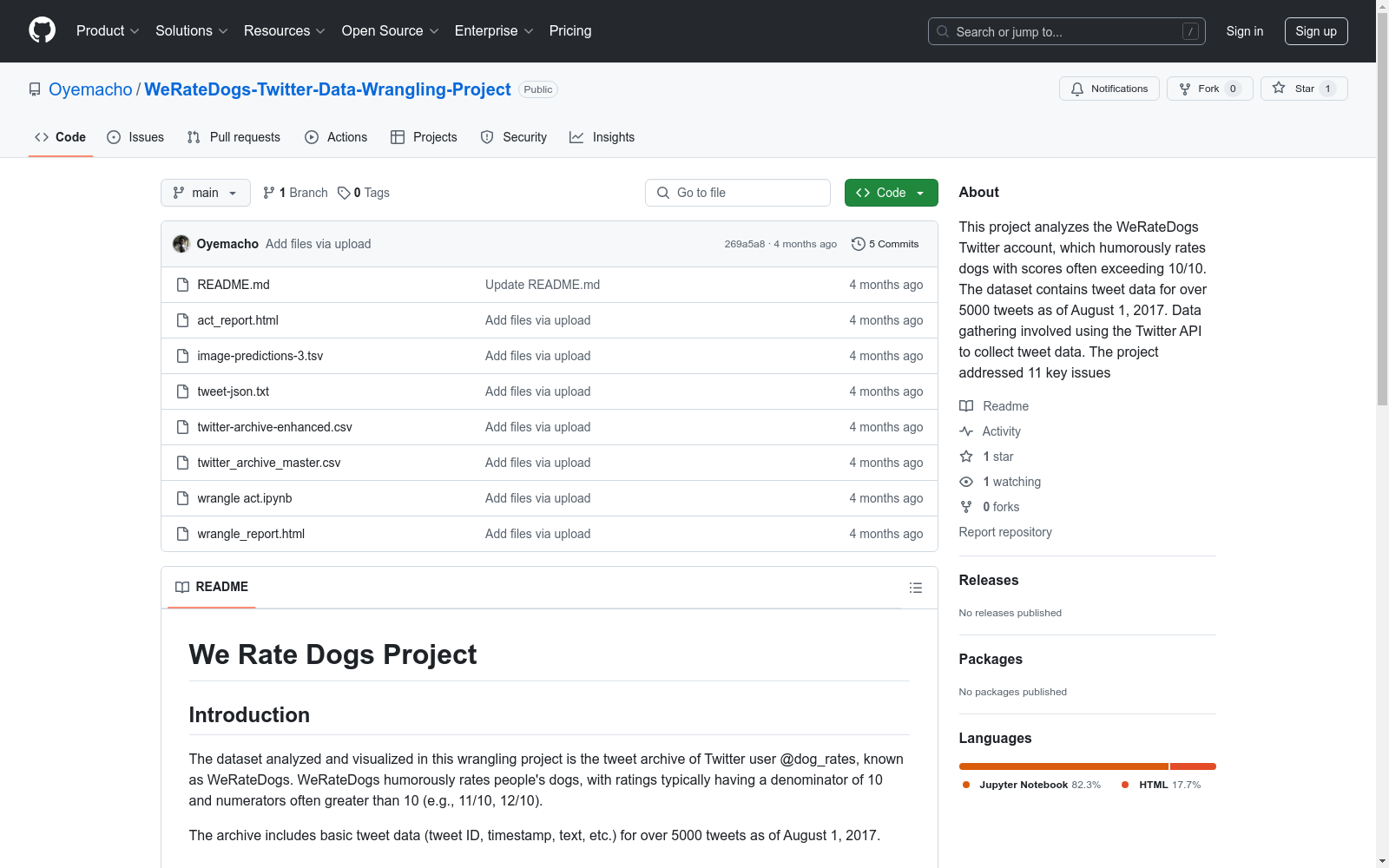Click the file icon for tweet-json.txt
Viewport: 1389px width, 868px height.
click(x=182, y=391)
